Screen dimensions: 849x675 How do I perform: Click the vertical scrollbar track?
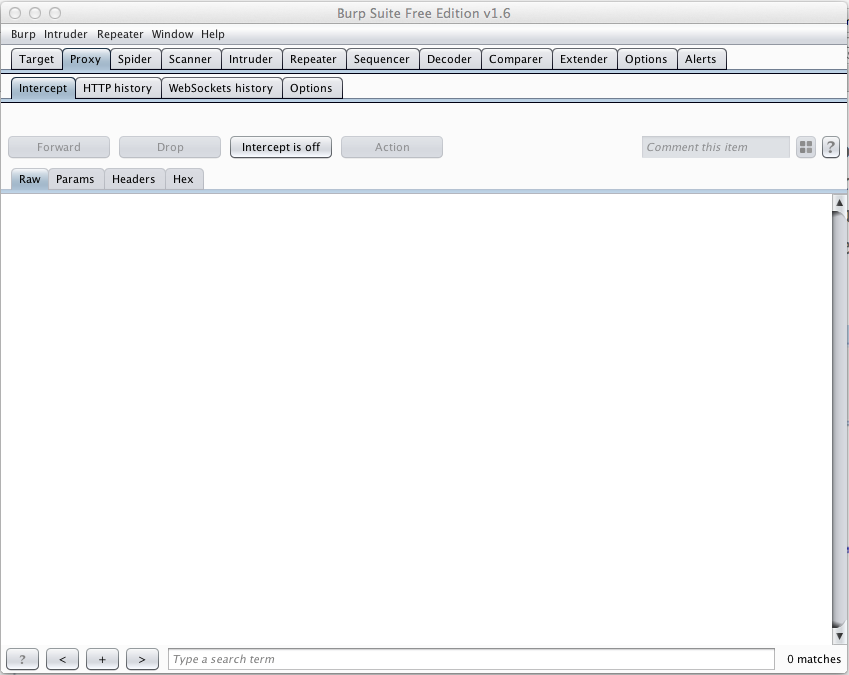click(x=839, y=420)
